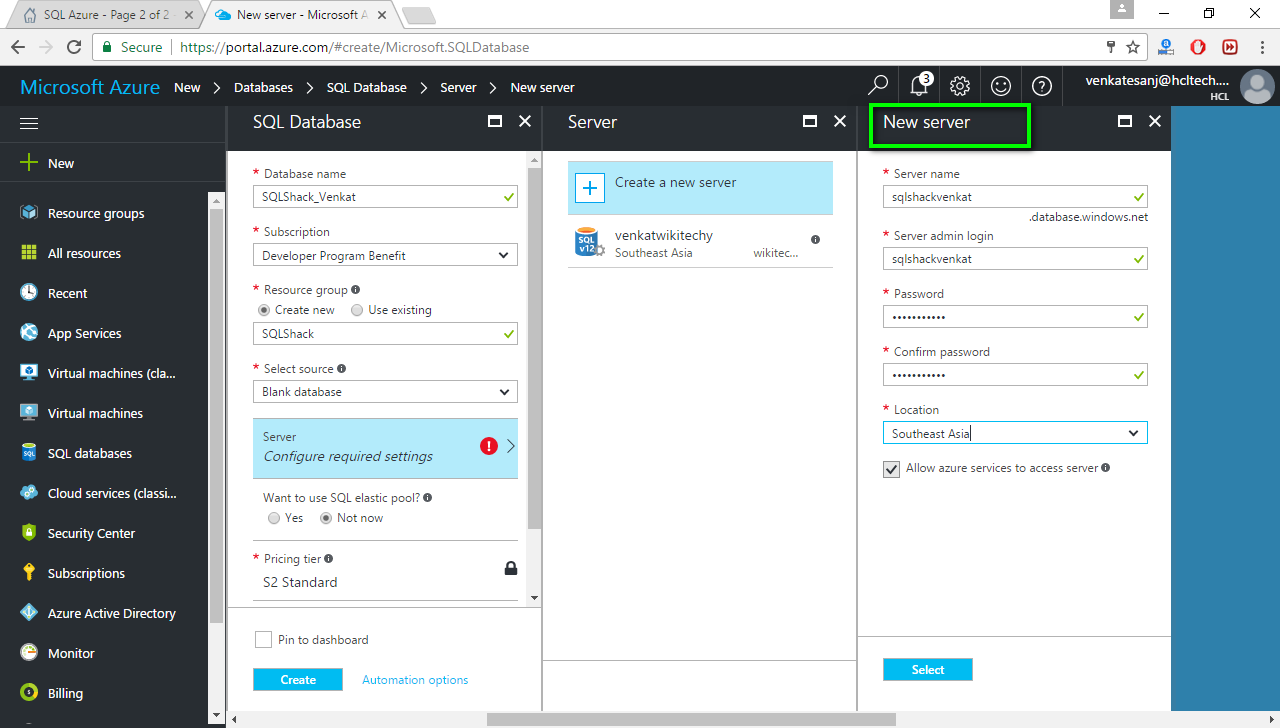
Task: Select the Use existing resource group radio
Action: coord(357,310)
